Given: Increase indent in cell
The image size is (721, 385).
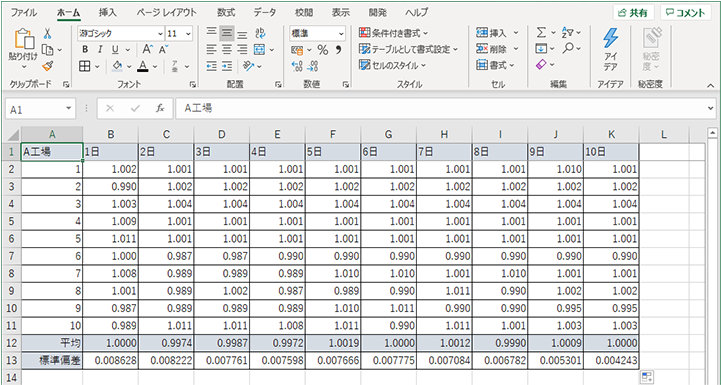Looking at the screenshot, I should pyautogui.click(x=227, y=66).
